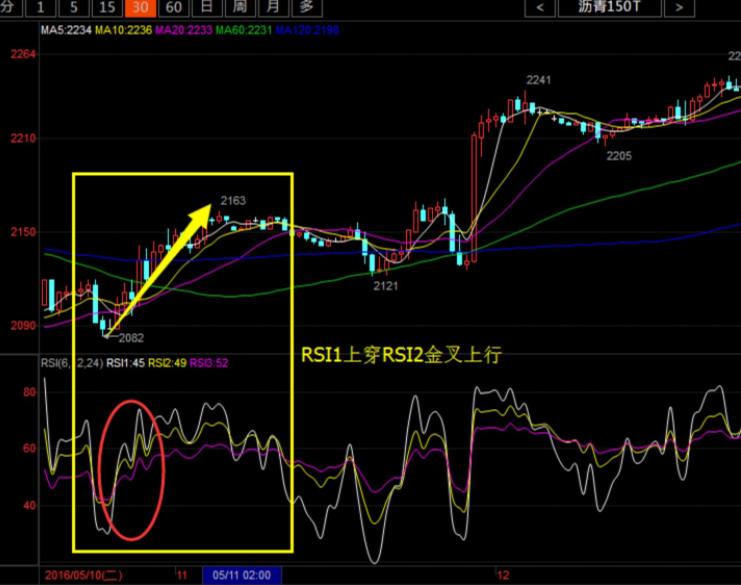Select the 15-minute period tab
Viewport: 741px width, 585px height.
point(107,7)
